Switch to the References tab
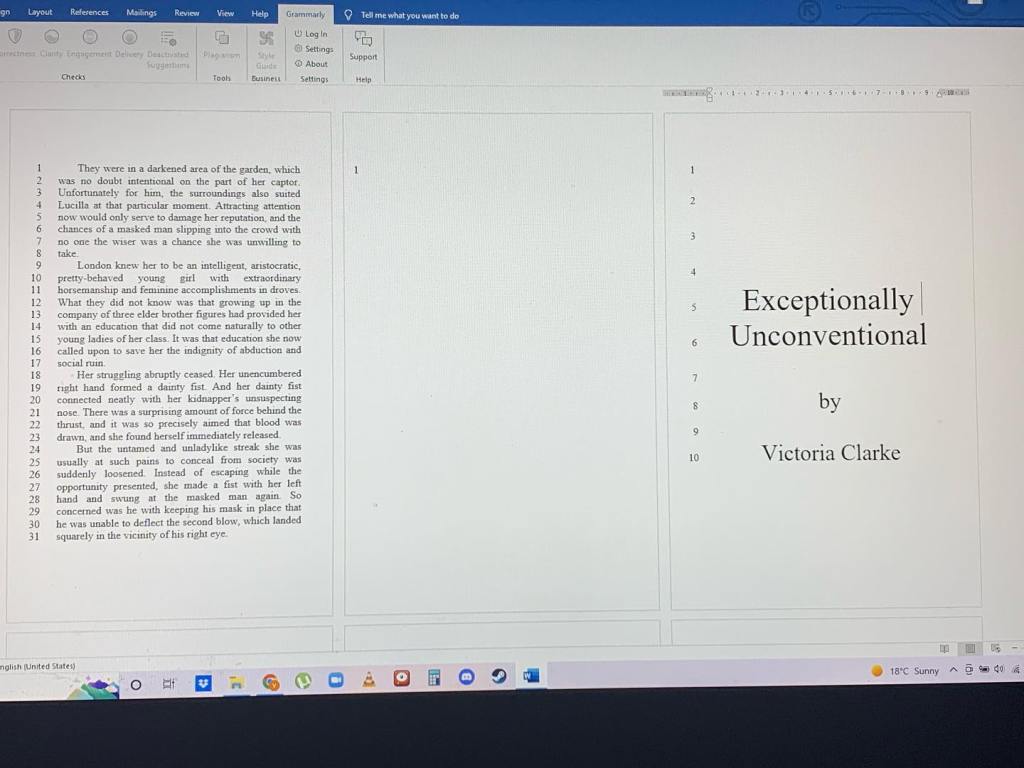The image size is (1024, 768). 89,13
